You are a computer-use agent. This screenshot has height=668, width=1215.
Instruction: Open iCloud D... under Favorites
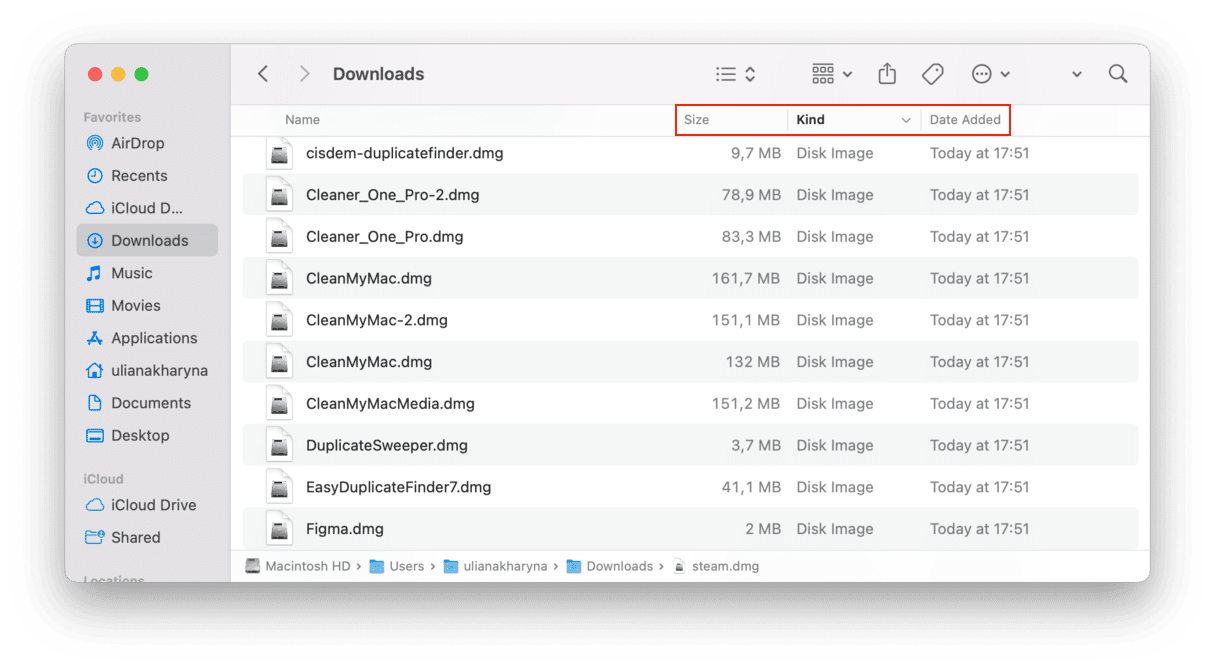click(147, 208)
